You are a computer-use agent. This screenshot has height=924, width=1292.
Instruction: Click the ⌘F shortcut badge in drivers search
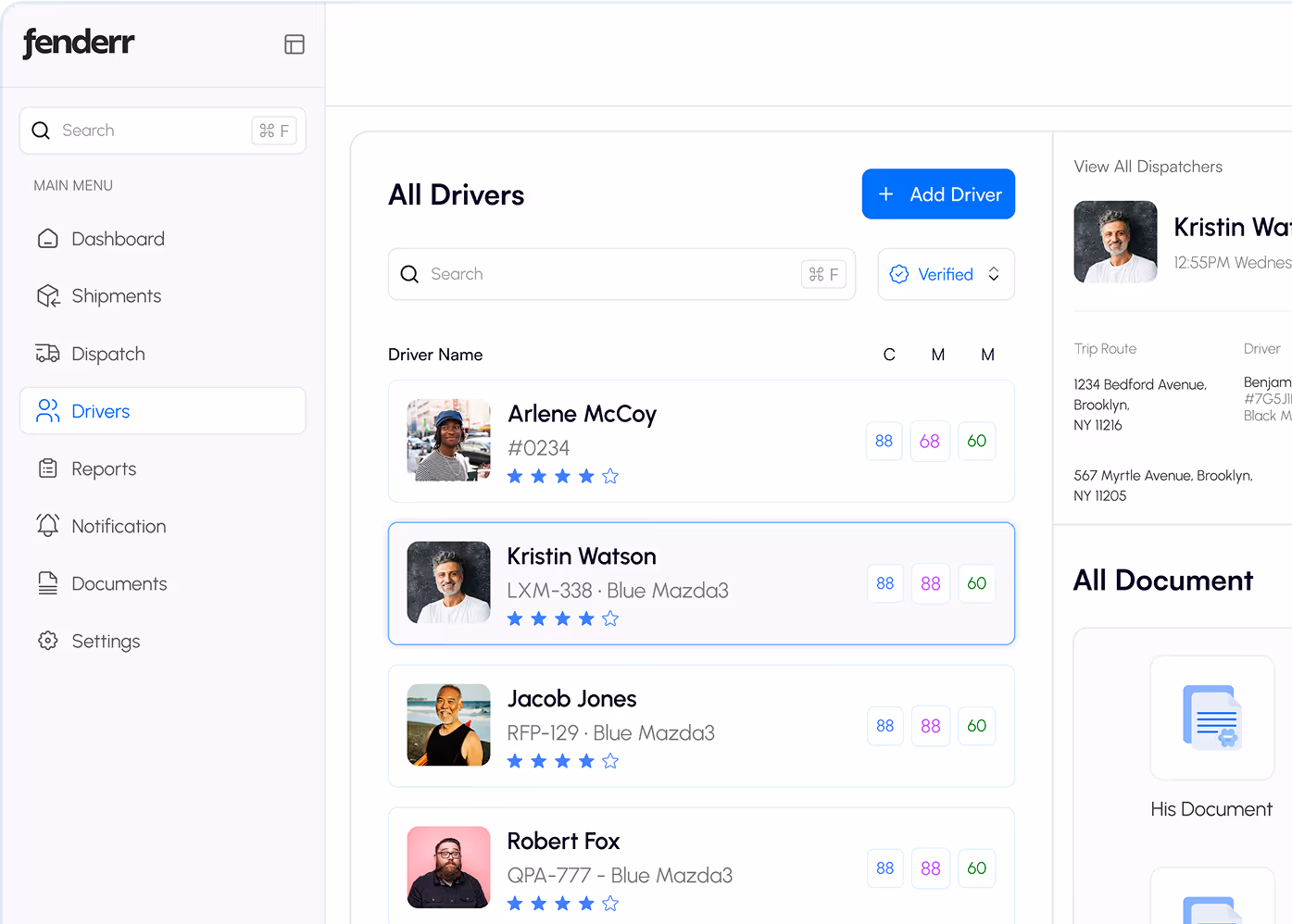(823, 274)
